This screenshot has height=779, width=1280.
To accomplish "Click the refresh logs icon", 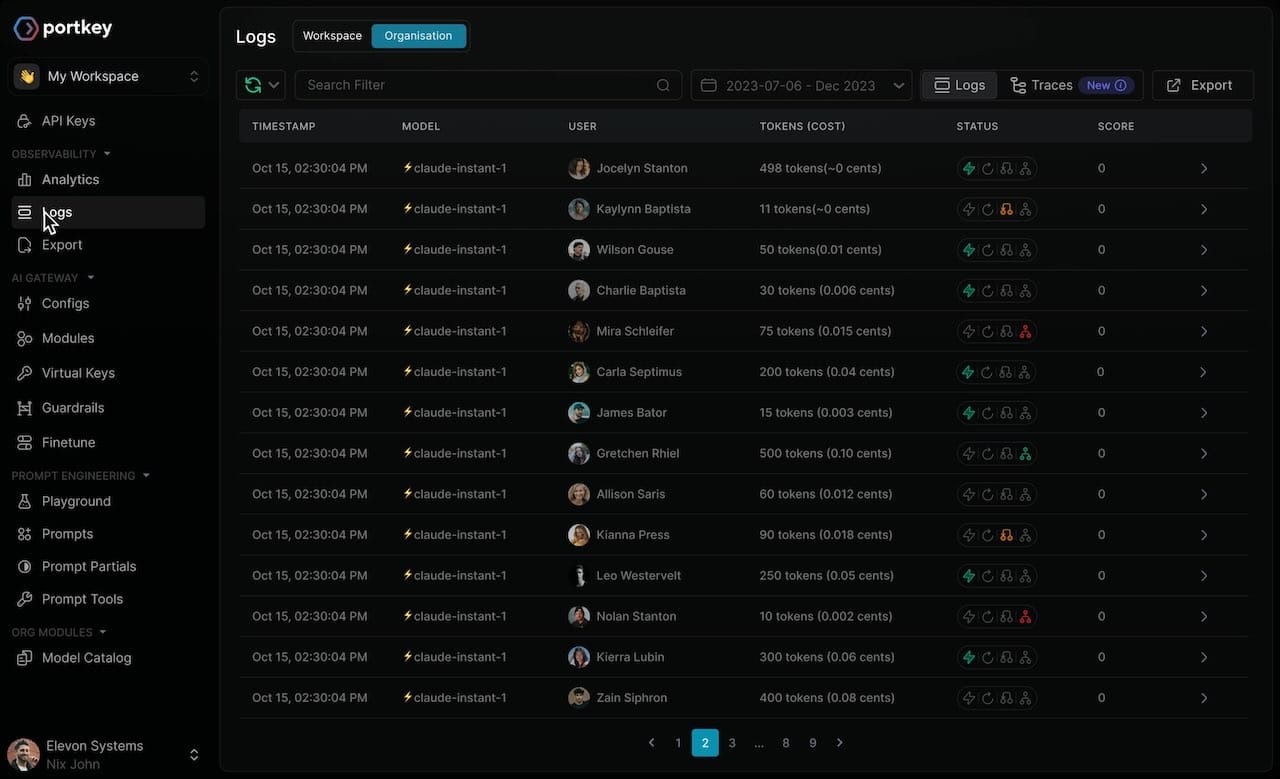I will click(253, 86).
